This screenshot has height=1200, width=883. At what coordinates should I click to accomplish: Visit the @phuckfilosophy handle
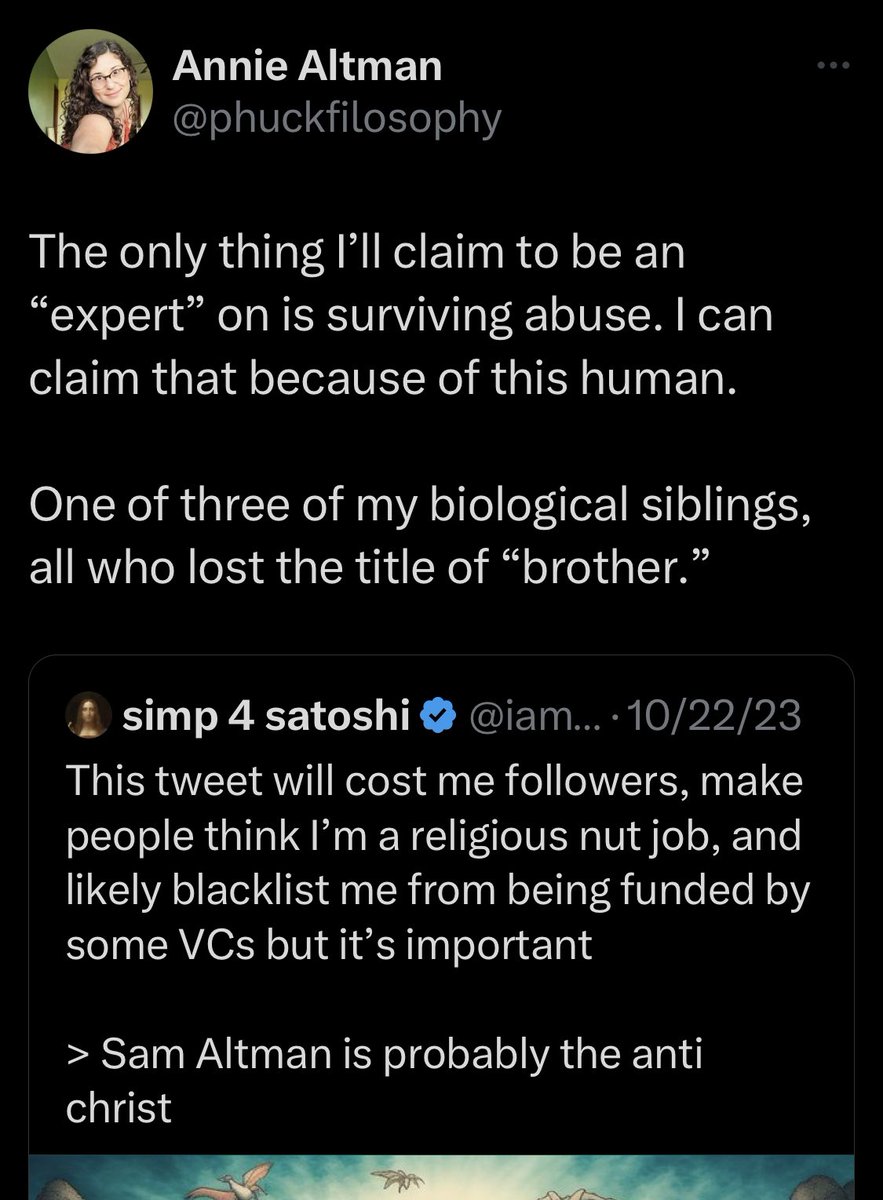[336, 119]
